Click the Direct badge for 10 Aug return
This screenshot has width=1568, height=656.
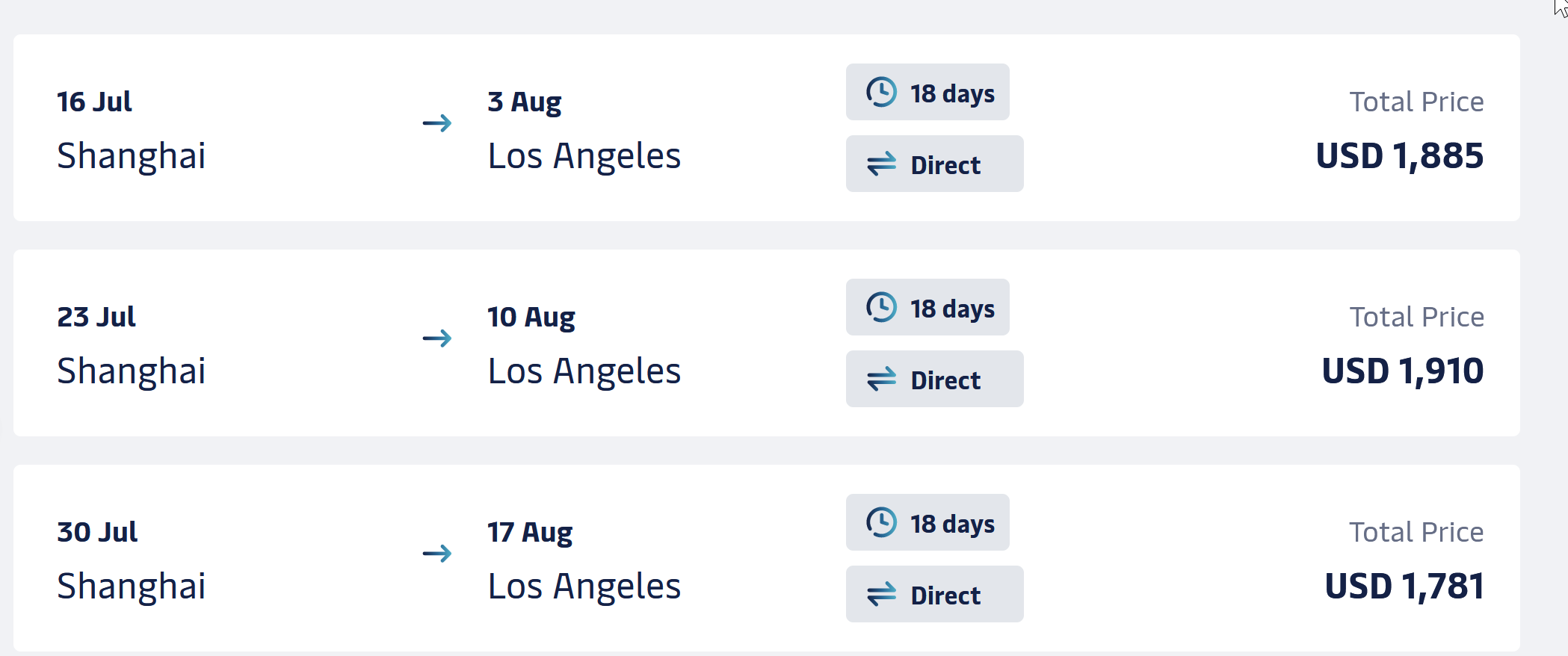[934, 380]
